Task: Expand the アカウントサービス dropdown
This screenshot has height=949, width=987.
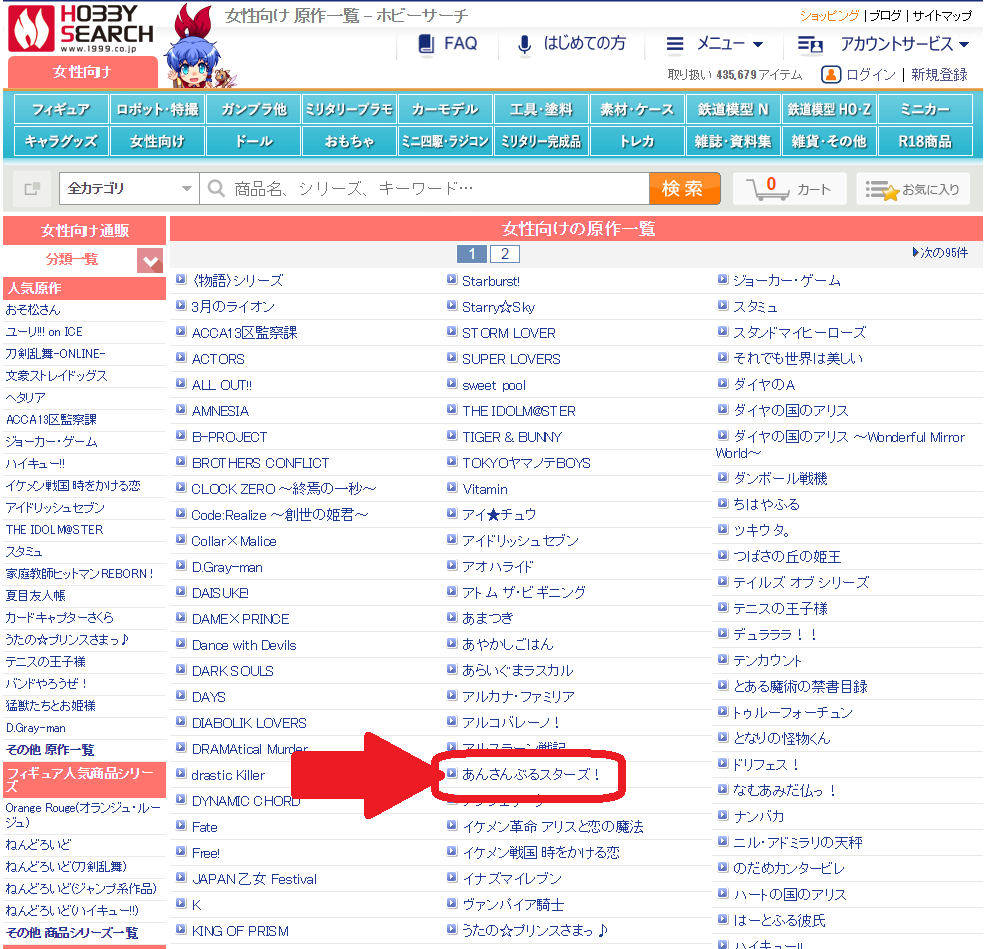Action: coord(883,44)
